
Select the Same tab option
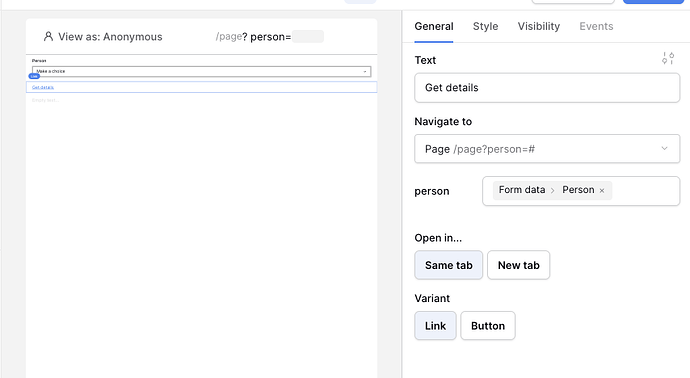pyautogui.click(x=448, y=265)
